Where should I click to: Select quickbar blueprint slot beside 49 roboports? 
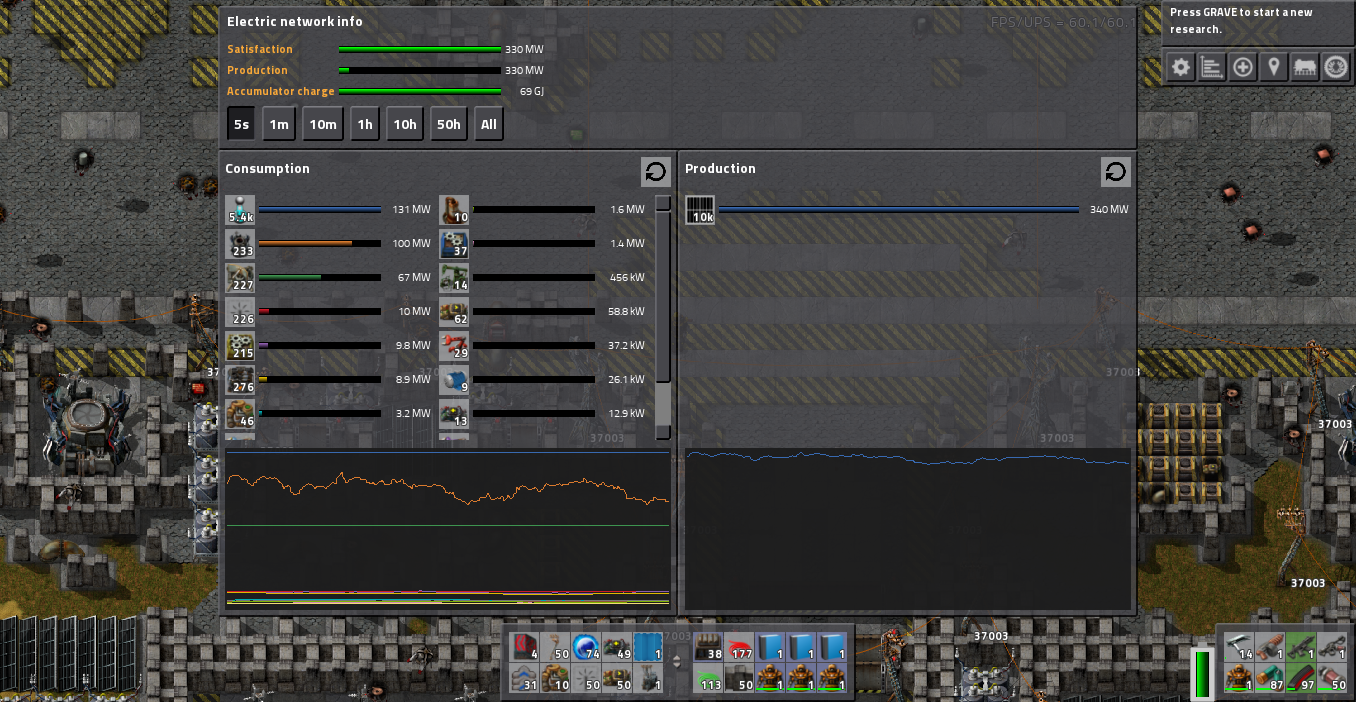[x=650, y=647]
